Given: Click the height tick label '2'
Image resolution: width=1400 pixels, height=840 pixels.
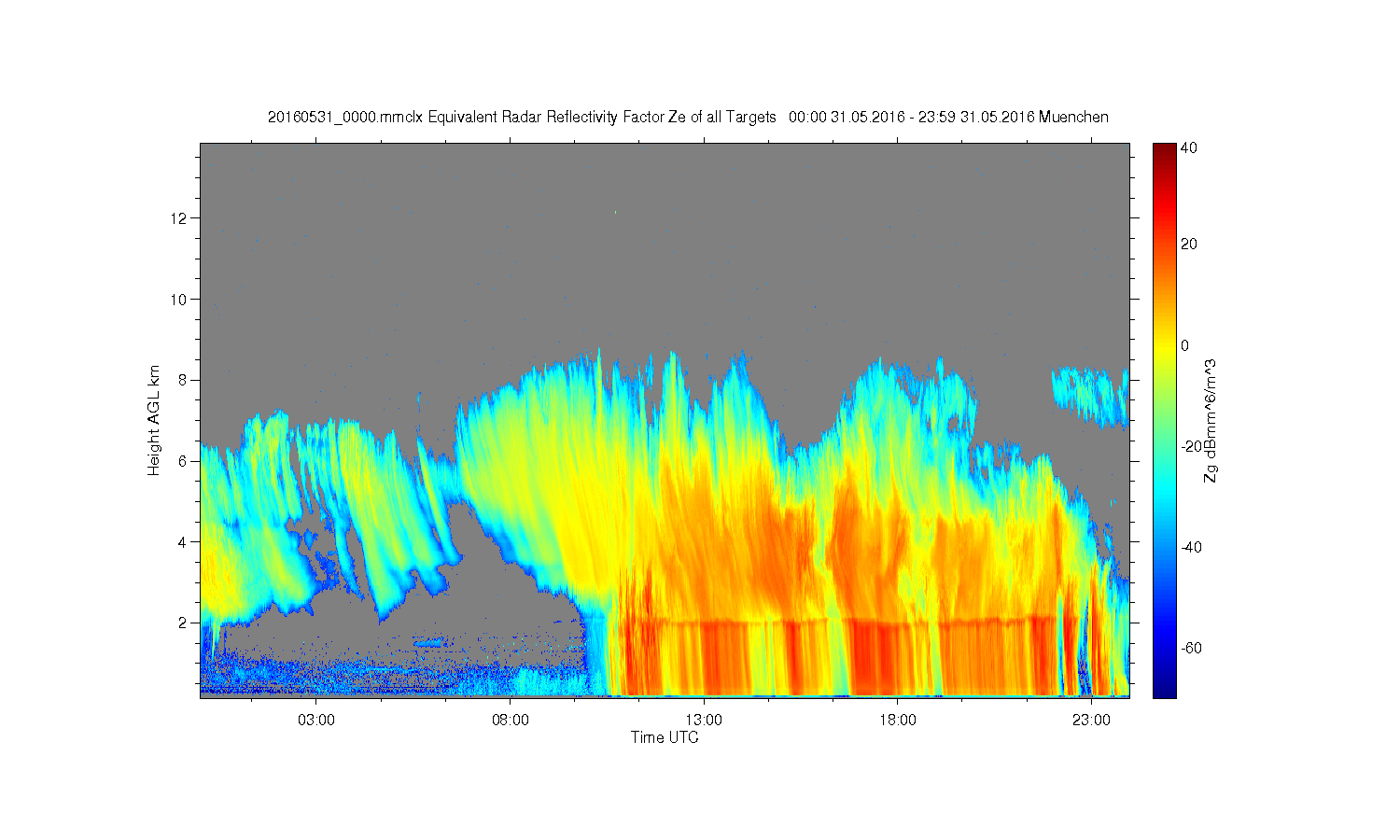Looking at the screenshot, I should click(181, 623).
